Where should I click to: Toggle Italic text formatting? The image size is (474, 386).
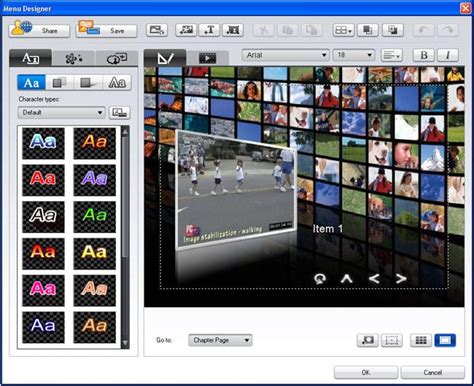[448, 55]
